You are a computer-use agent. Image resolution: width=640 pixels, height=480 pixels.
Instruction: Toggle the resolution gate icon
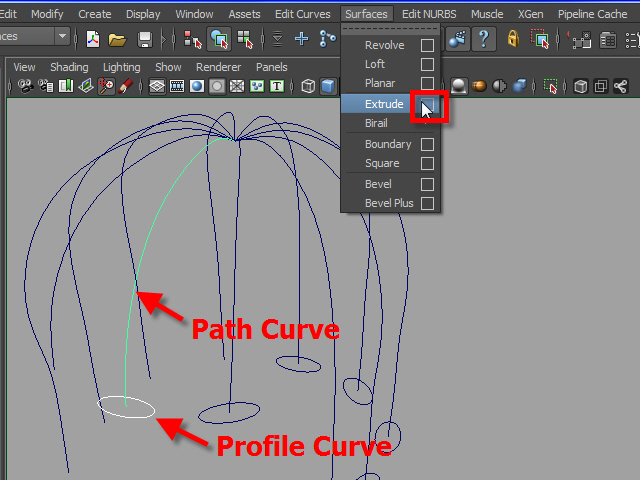click(197, 86)
